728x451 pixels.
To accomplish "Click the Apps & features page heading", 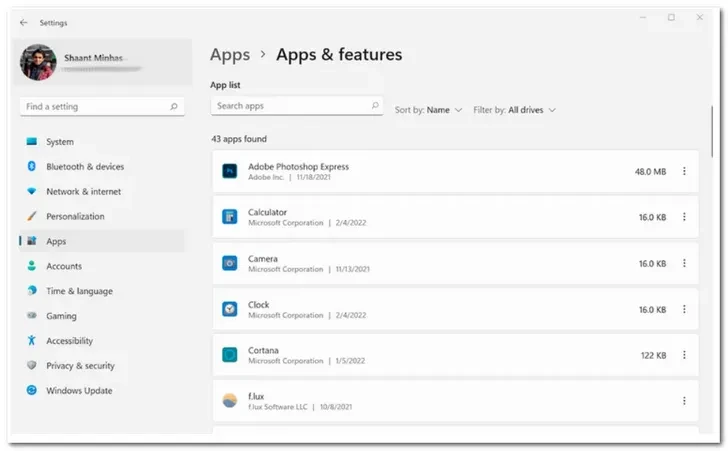I will coord(339,54).
